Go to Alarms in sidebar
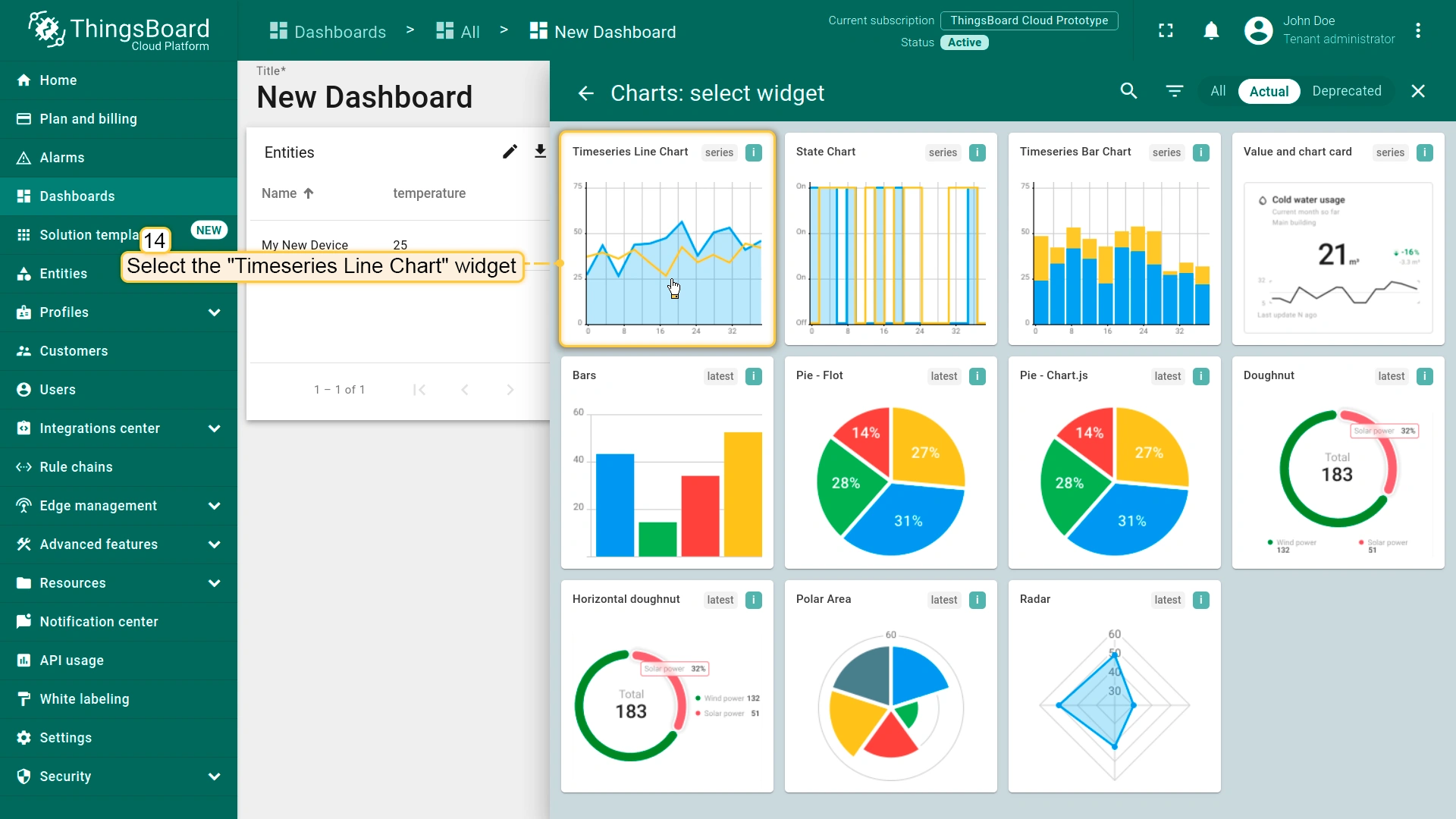The height and width of the screenshot is (819, 1456). 62,158
